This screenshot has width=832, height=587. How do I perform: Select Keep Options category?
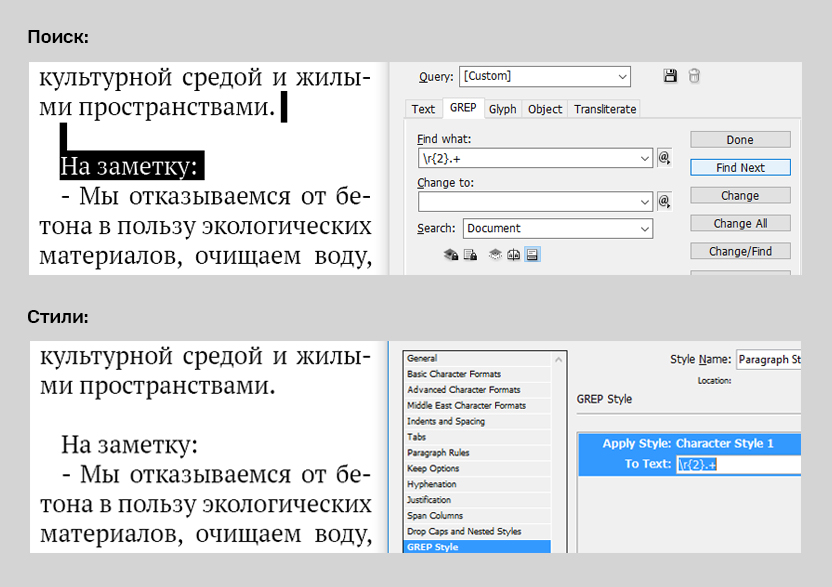(x=477, y=469)
